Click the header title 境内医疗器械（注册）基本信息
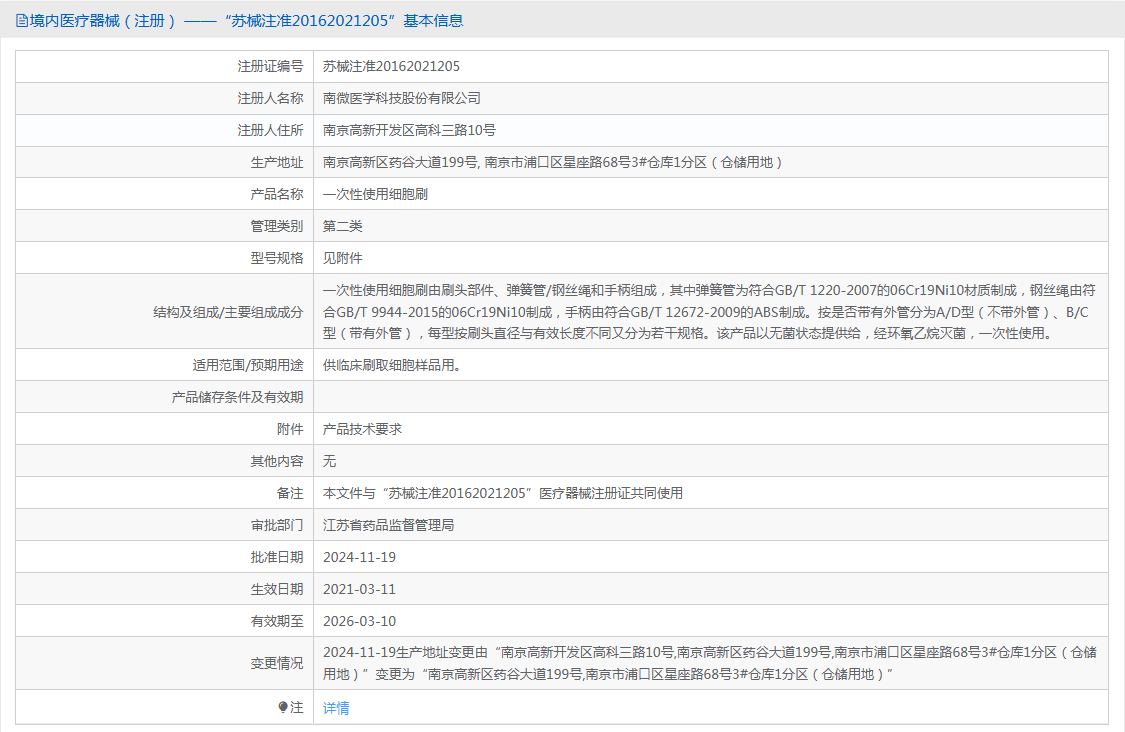Image resolution: width=1125 pixels, height=732 pixels. click(x=246, y=21)
